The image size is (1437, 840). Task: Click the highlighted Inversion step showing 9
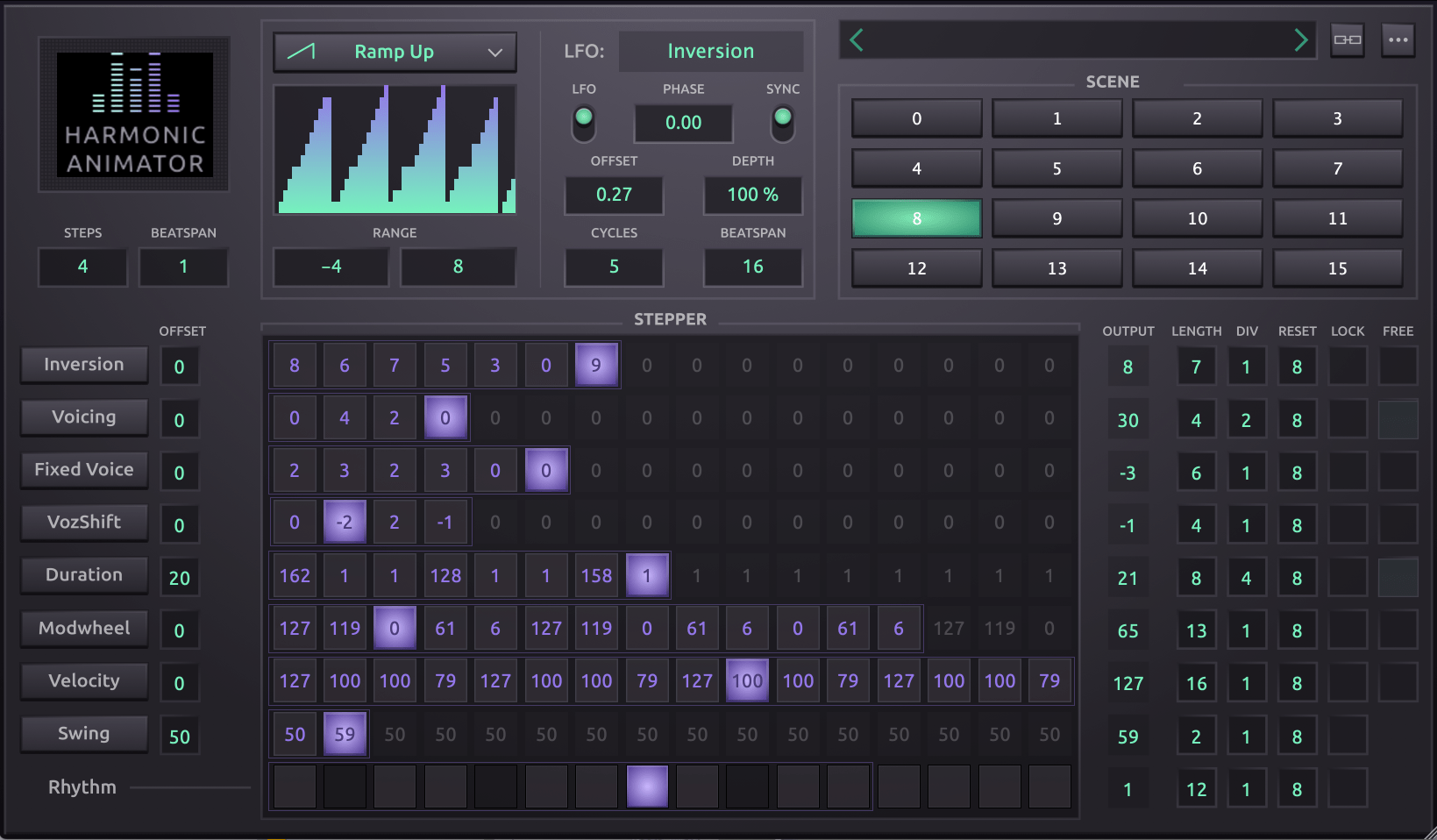[596, 365]
